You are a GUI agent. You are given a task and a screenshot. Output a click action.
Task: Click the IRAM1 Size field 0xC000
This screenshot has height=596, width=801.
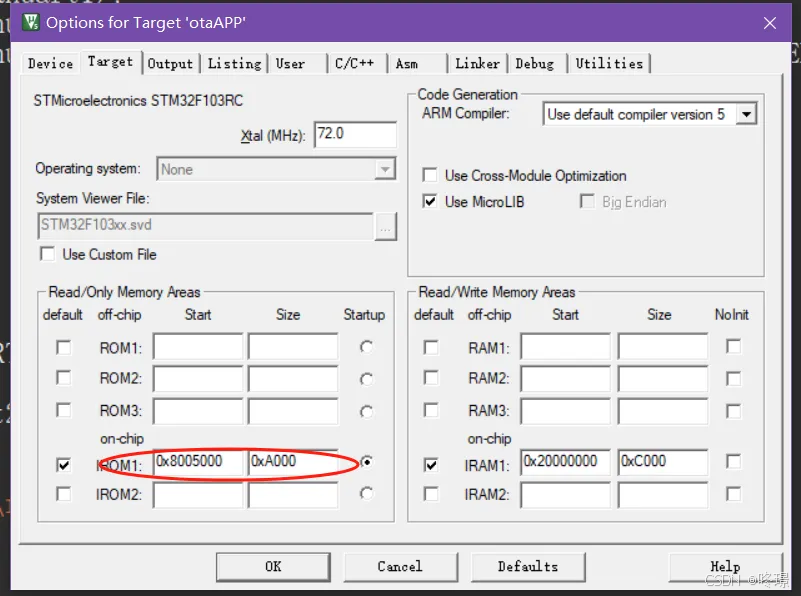[x=663, y=462]
